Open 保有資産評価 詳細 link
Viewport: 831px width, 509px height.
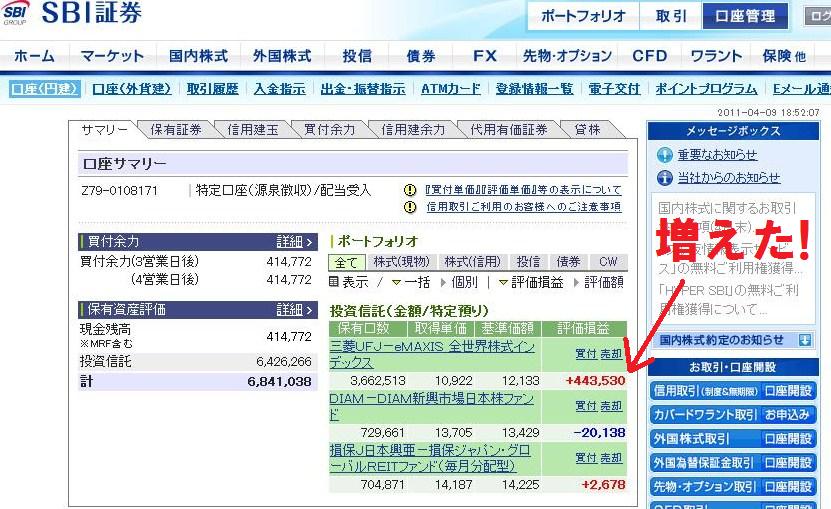[295, 310]
